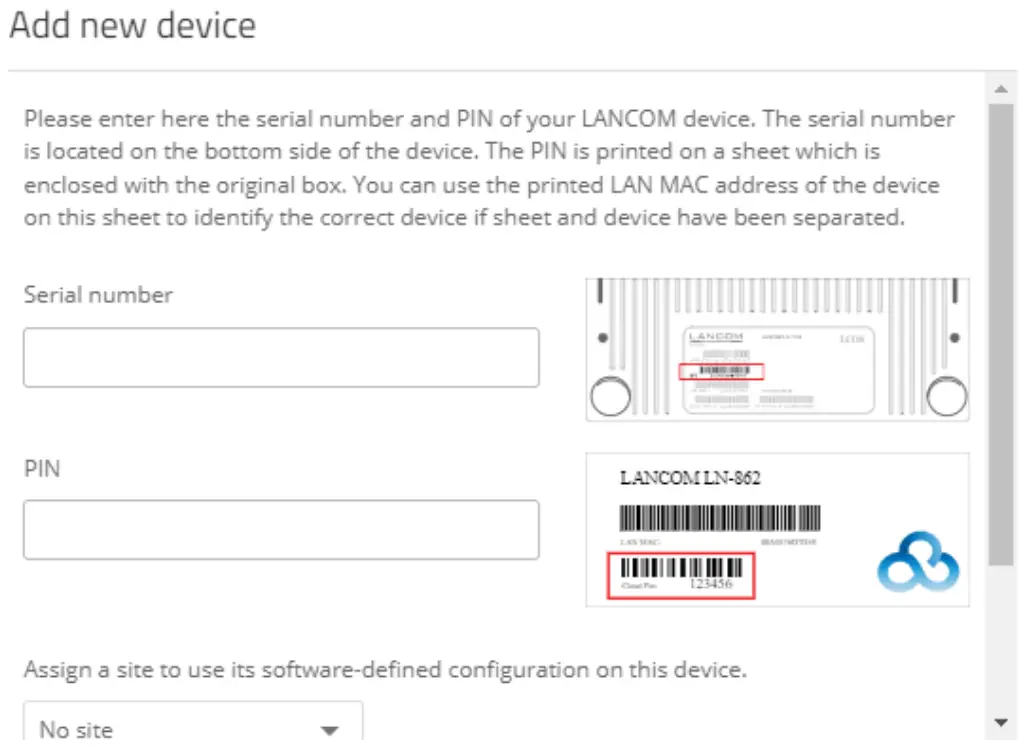Click the "LANCOM LN-862" title text

[x=690, y=478]
